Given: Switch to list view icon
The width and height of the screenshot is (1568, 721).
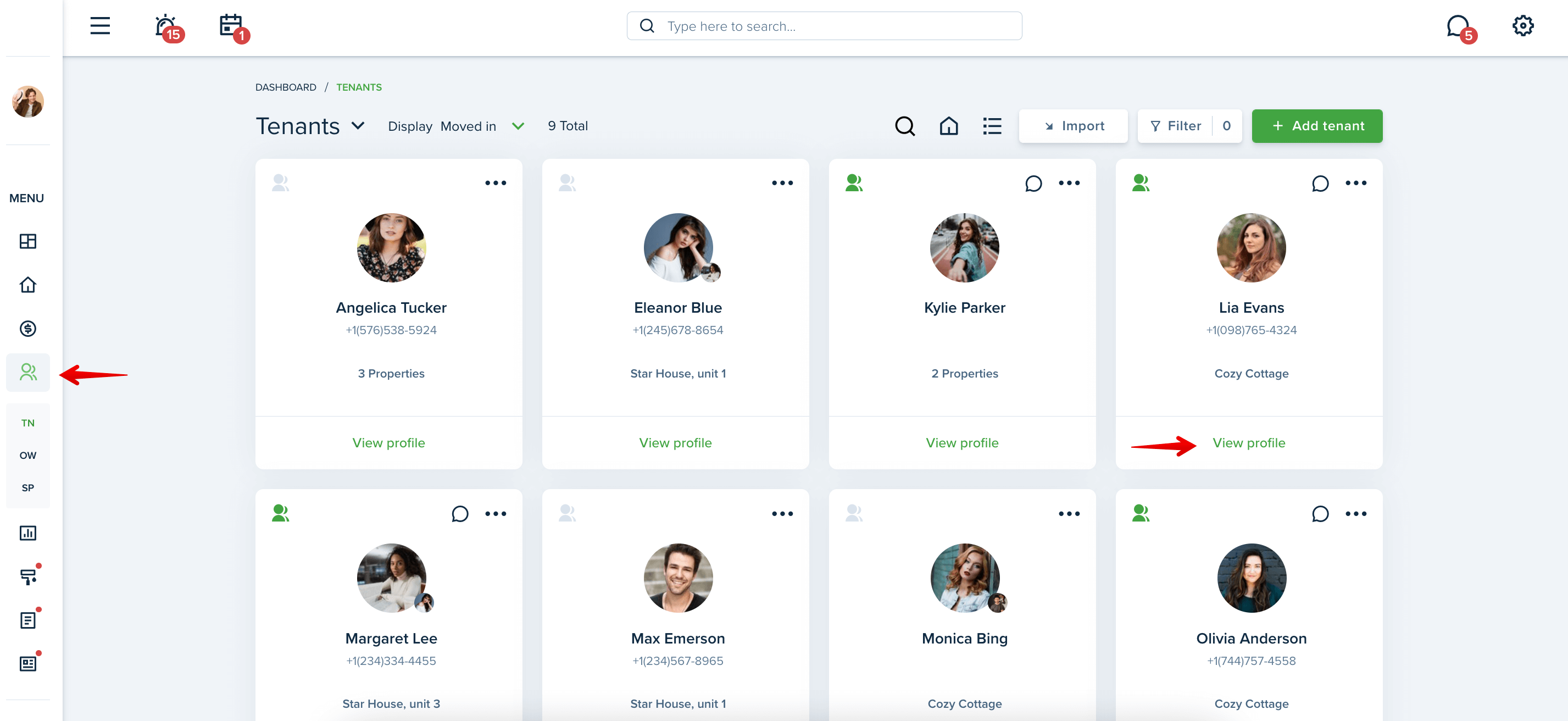Looking at the screenshot, I should (x=992, y=126).
